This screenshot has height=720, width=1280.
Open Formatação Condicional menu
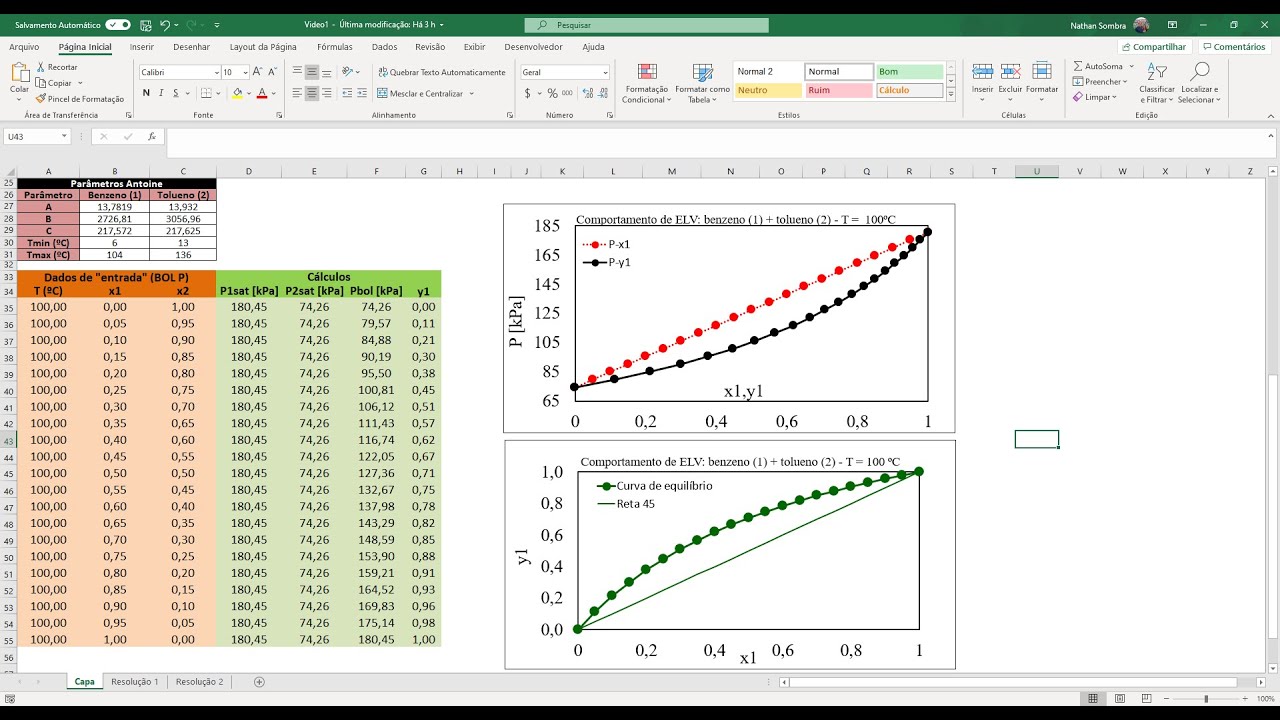[x=647, y=83]
